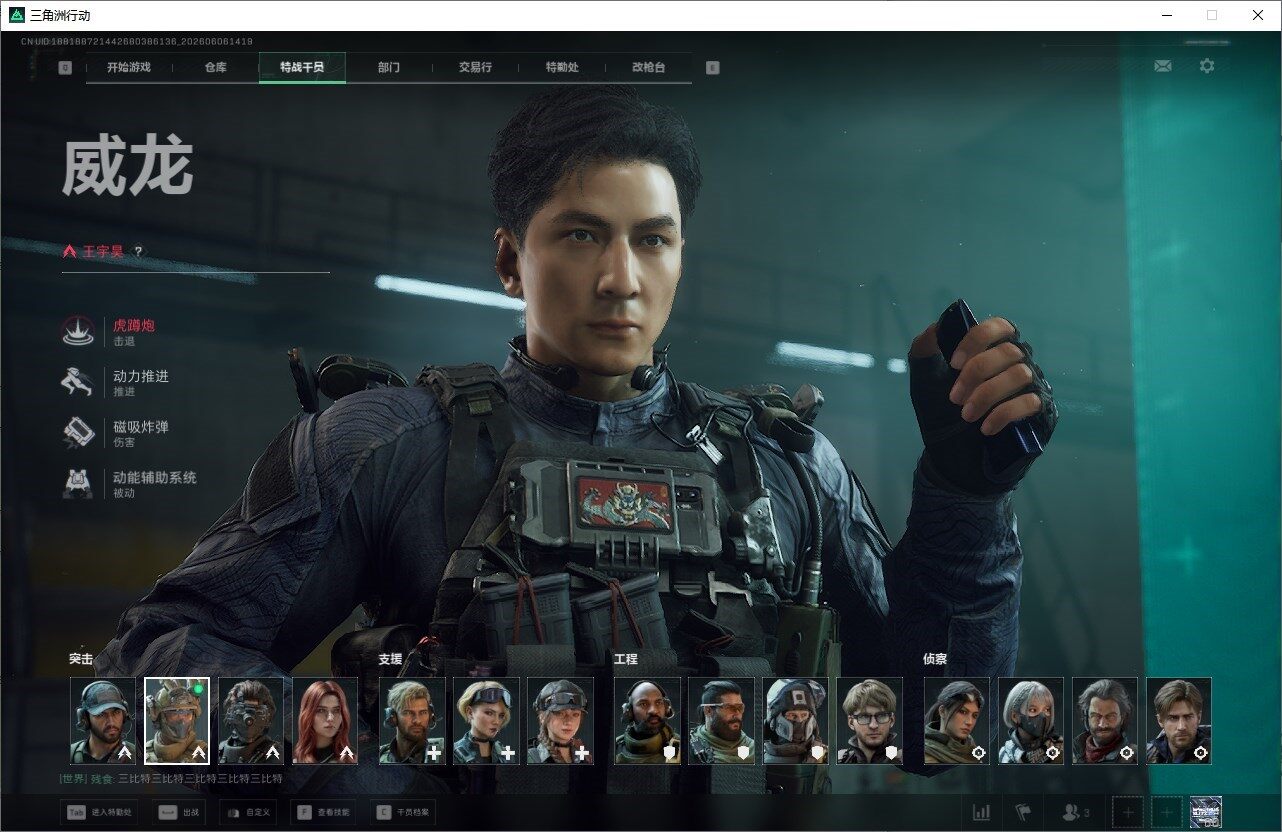
Task: Click the 支援 class label
Action: pyautogui.click(x=390, y=660)
